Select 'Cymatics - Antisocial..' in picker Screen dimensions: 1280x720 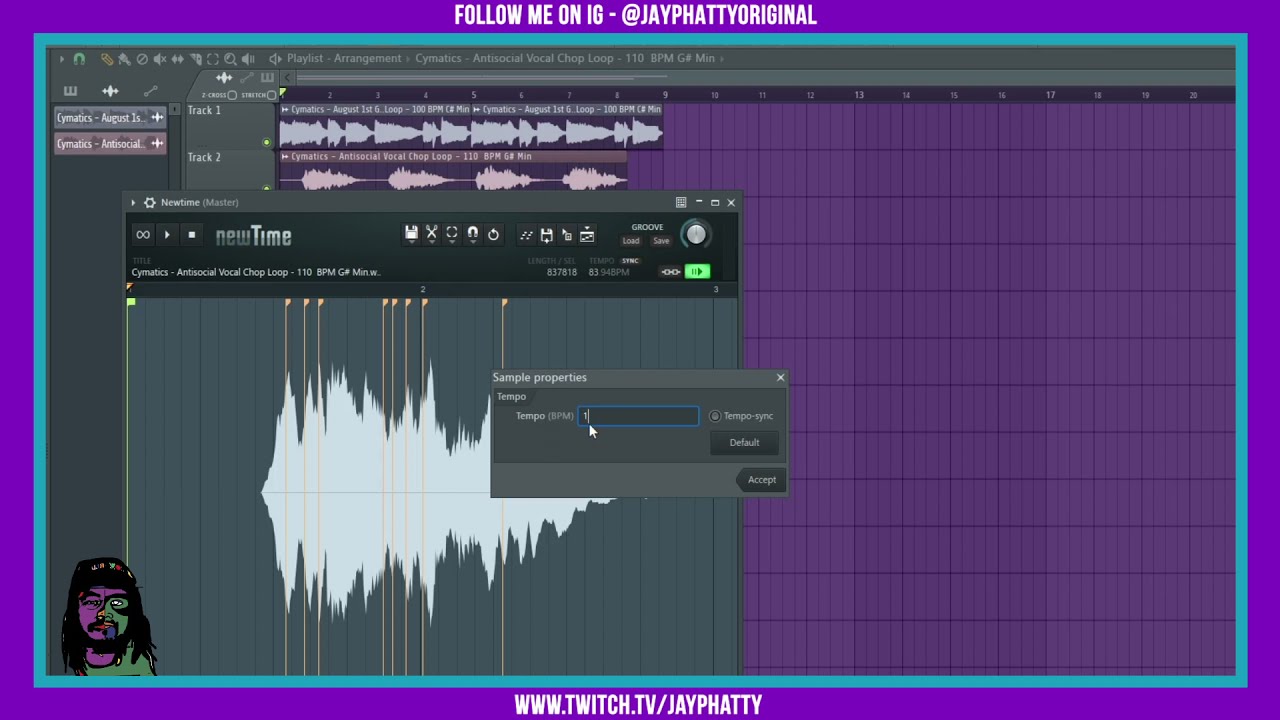110,144
